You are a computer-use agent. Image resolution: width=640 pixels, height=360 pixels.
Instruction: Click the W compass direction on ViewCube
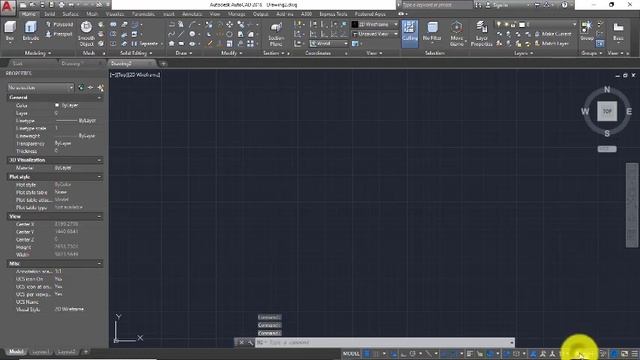click(x=585, y=111)
